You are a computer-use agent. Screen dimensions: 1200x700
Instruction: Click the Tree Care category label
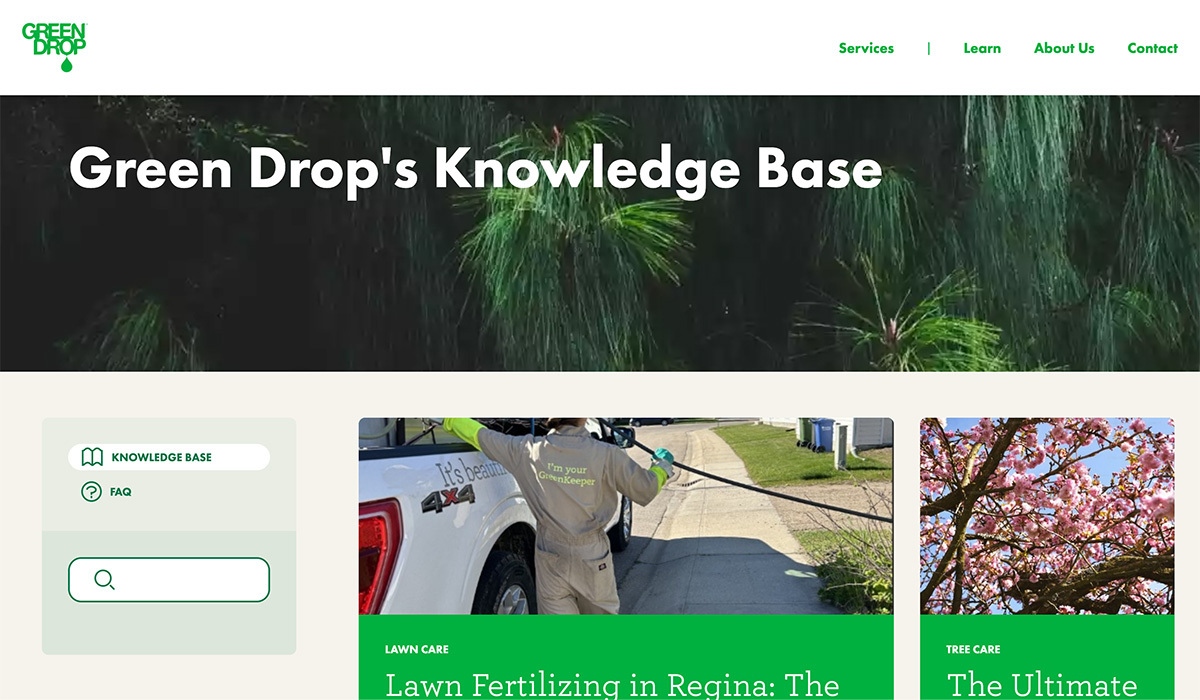coord(973,650)
